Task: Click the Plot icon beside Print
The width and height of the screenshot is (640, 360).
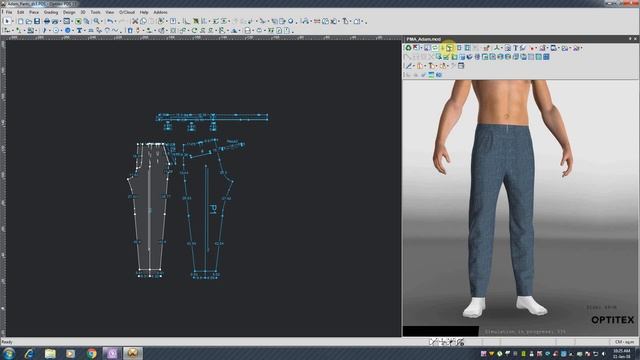Action: (x=55, y=21)
